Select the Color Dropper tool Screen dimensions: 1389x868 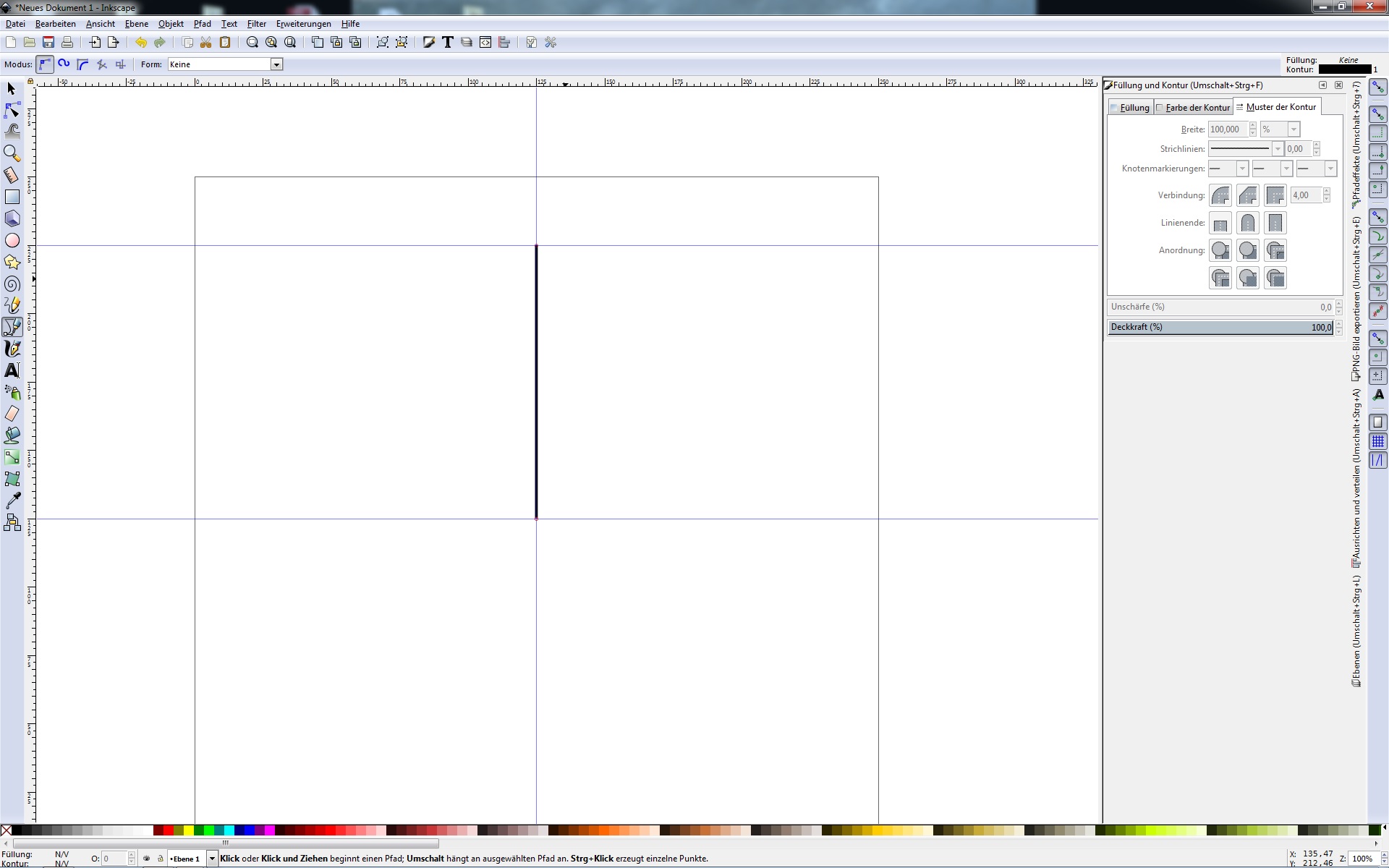pyautogui.click(x=12, y=501)
